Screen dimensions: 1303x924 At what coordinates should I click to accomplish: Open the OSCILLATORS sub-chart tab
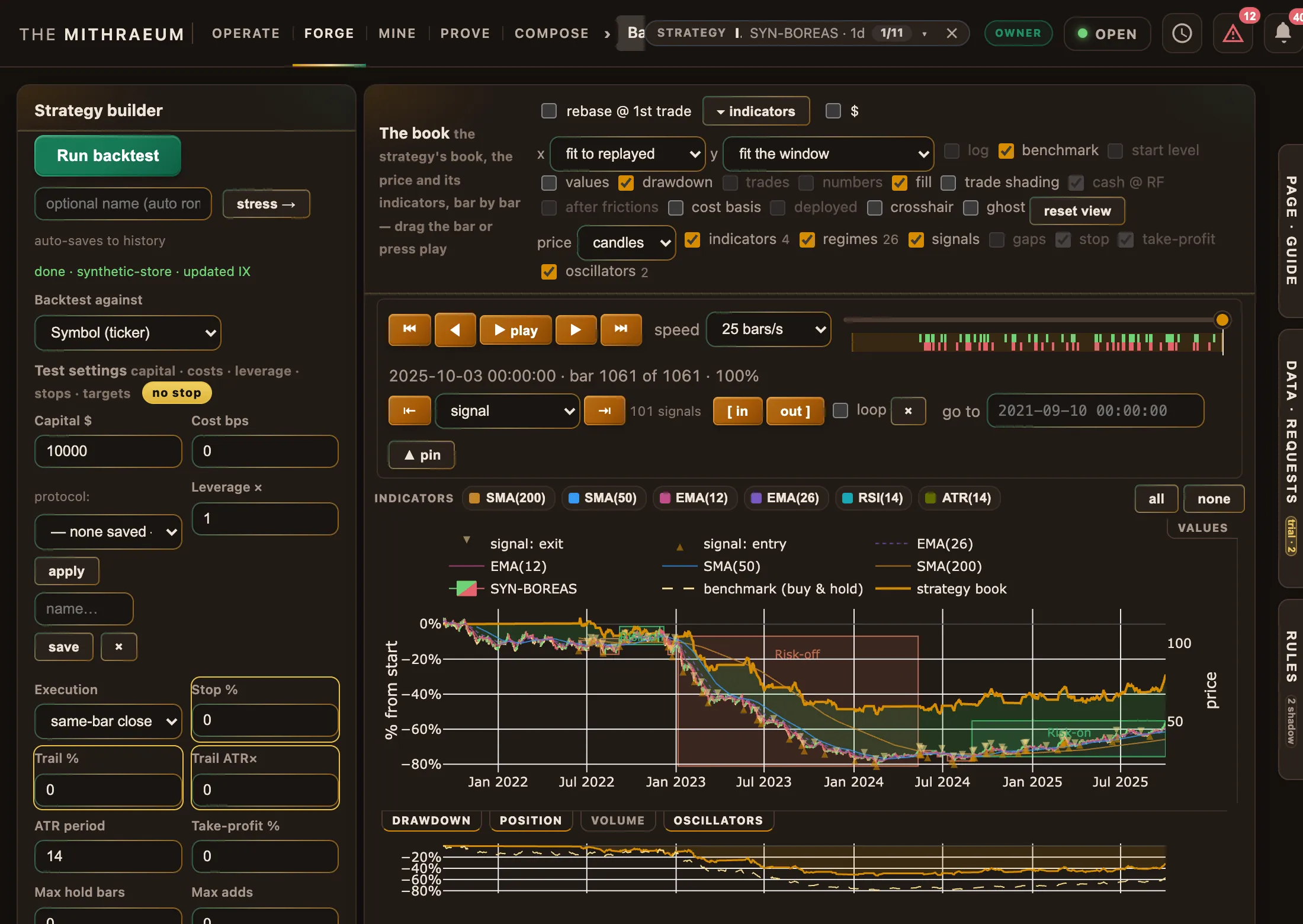click(718, 820)
